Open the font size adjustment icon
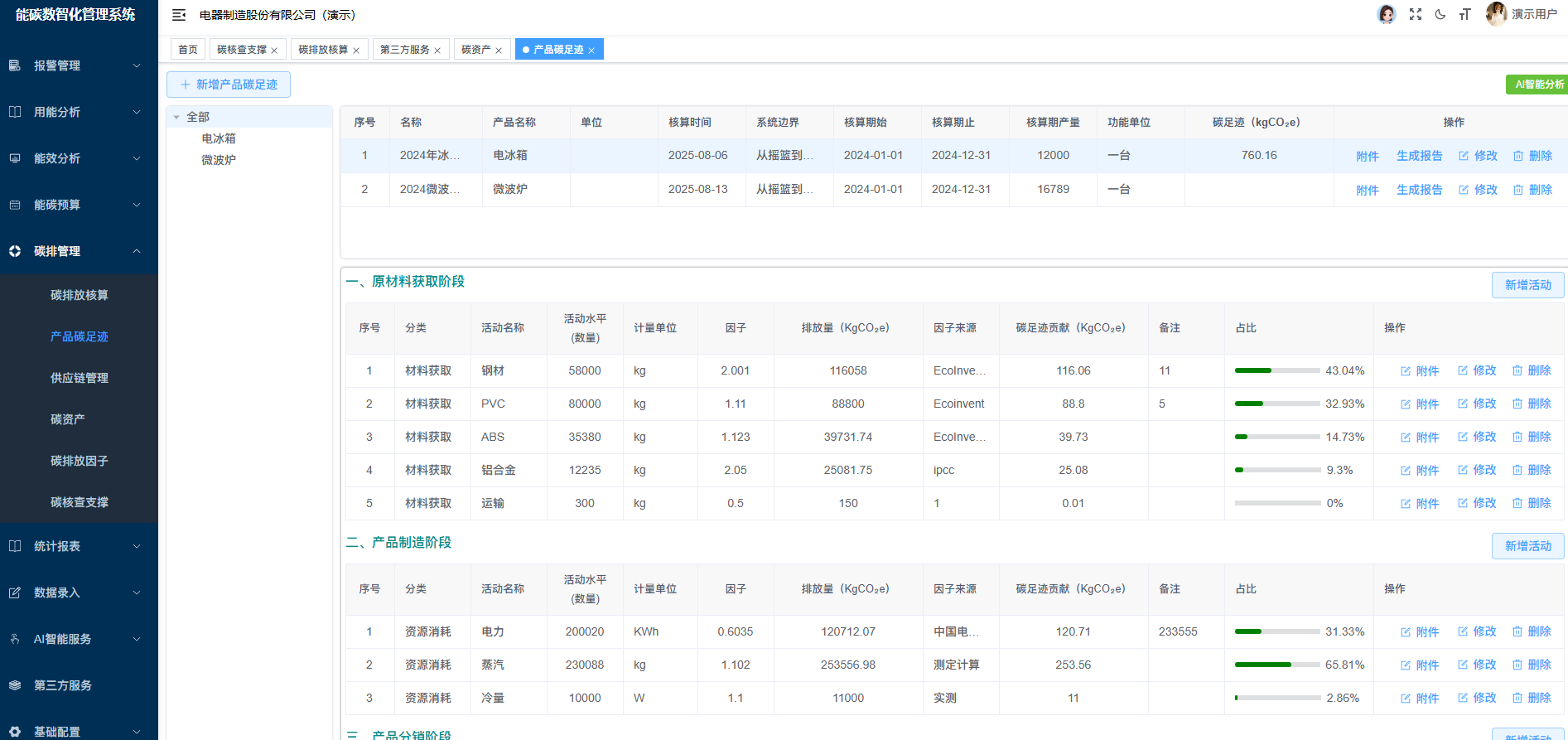Image resolution: width=1568 pixels, height=740 pixels. click(1465, 14)
